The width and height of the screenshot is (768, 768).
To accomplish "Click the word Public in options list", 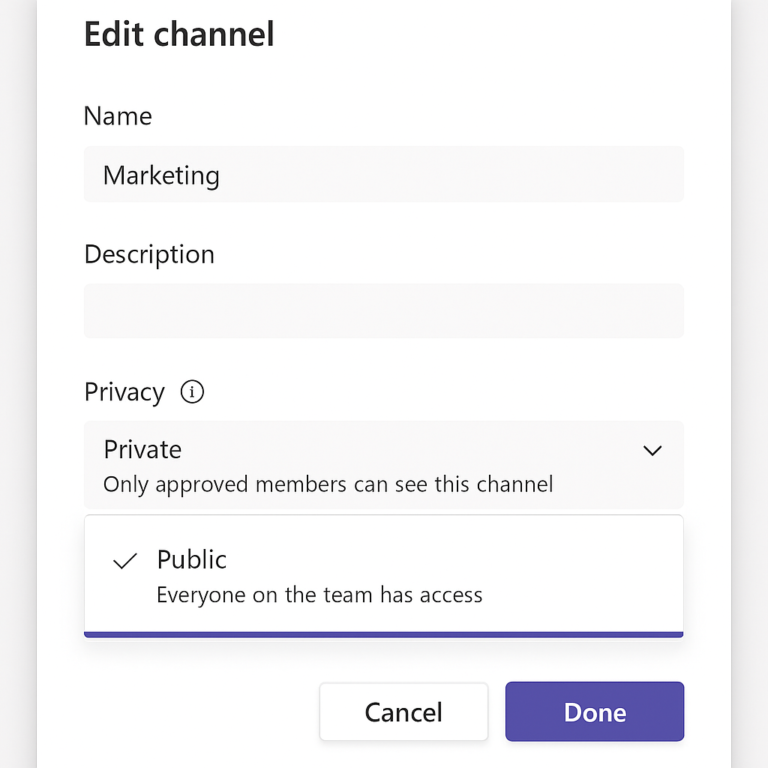I will click(192, 559).
